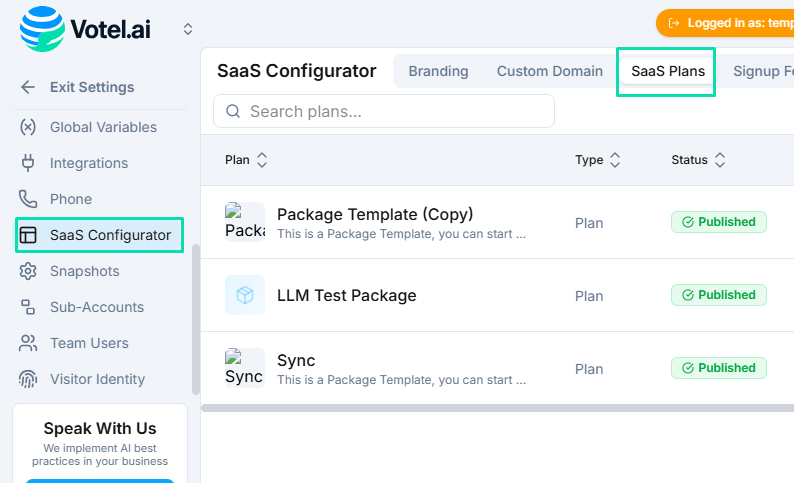Click the Package Template (Copy) description text
Viewport: 794px width, 483px height.
coord(402,234)
